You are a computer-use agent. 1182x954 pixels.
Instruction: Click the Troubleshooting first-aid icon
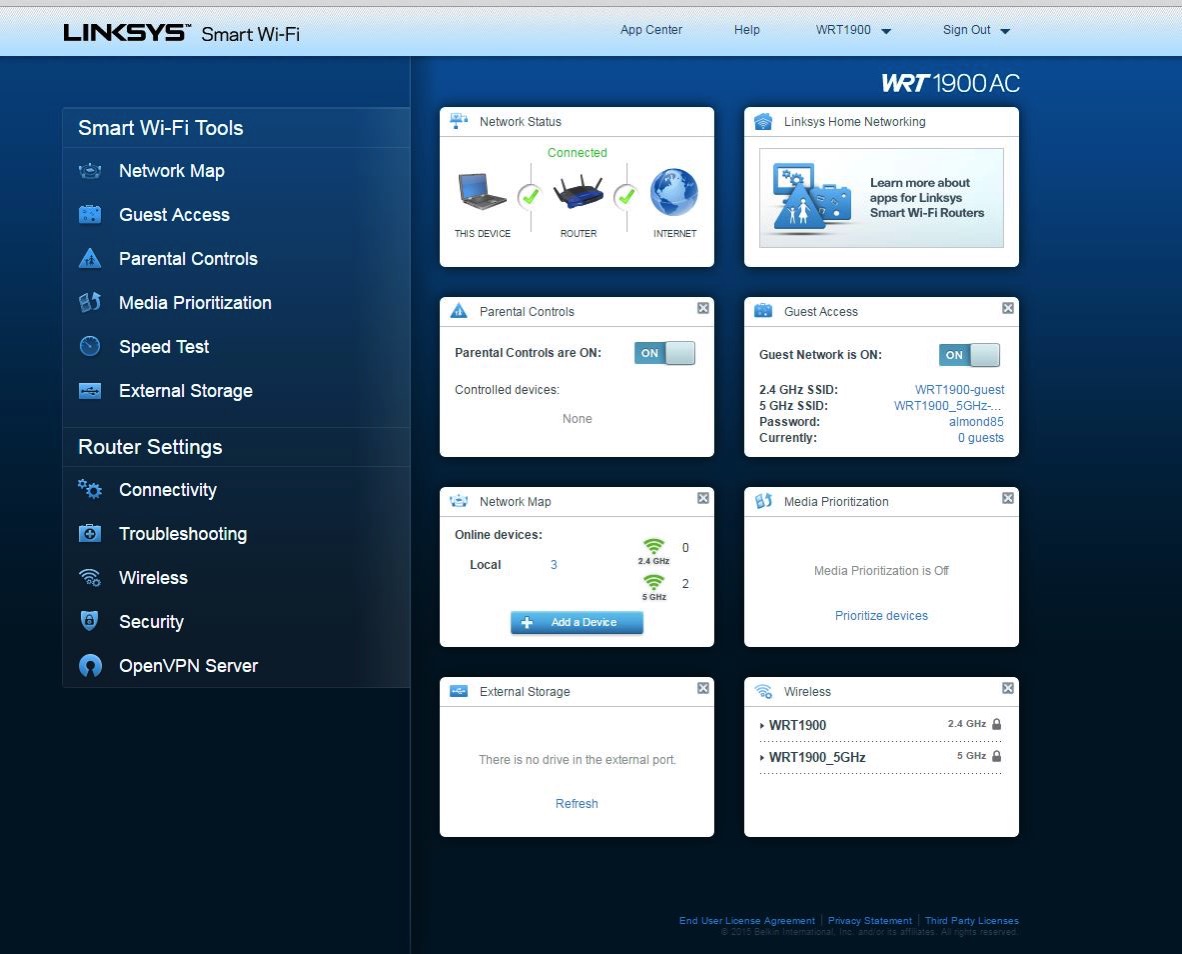(90, 534)
